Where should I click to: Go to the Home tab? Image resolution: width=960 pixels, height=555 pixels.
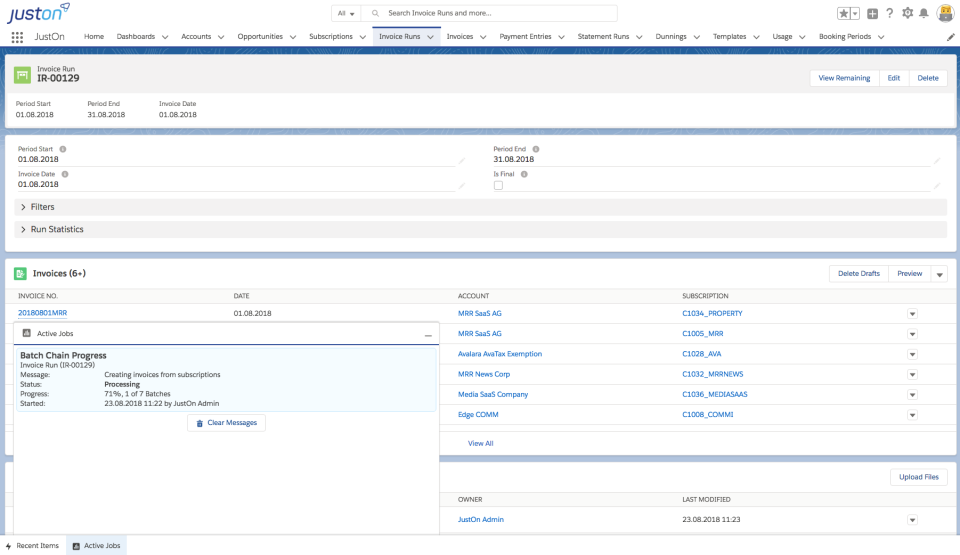pyautogui.click(x=94, y=37)
